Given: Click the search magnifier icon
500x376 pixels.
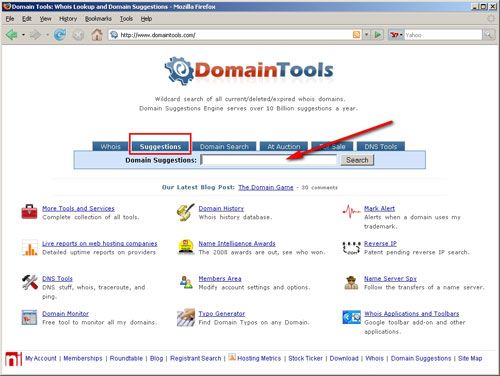Looking at the screenshot, I should (488, 35).
